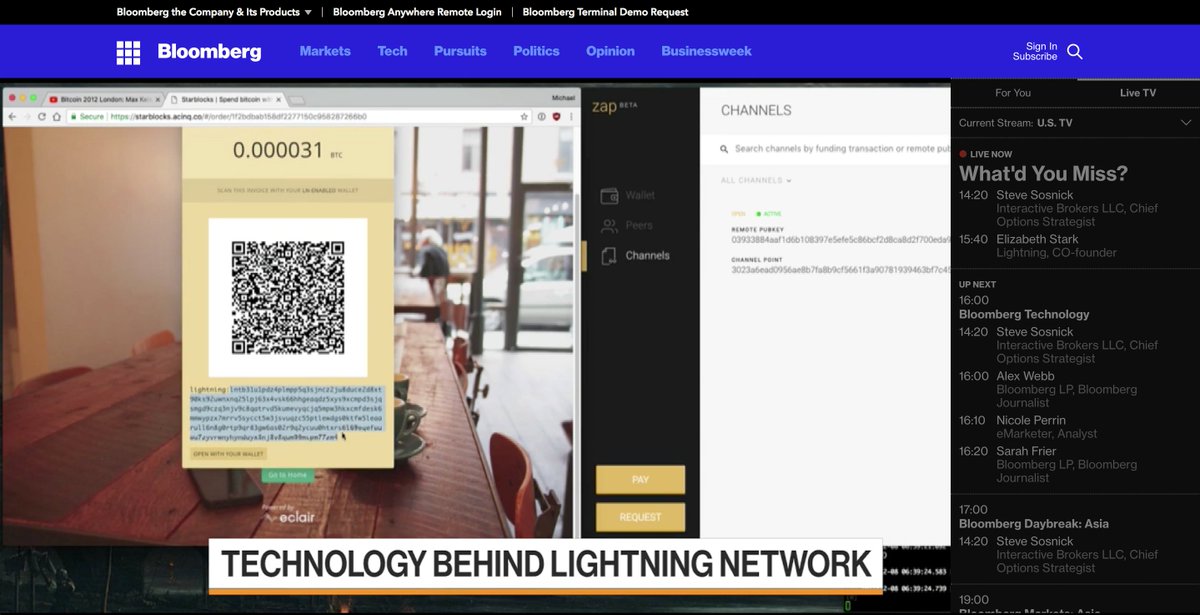
Task: Click Bloomberg Anywhere Remote Login link
Action: click(x=417, y=12)
